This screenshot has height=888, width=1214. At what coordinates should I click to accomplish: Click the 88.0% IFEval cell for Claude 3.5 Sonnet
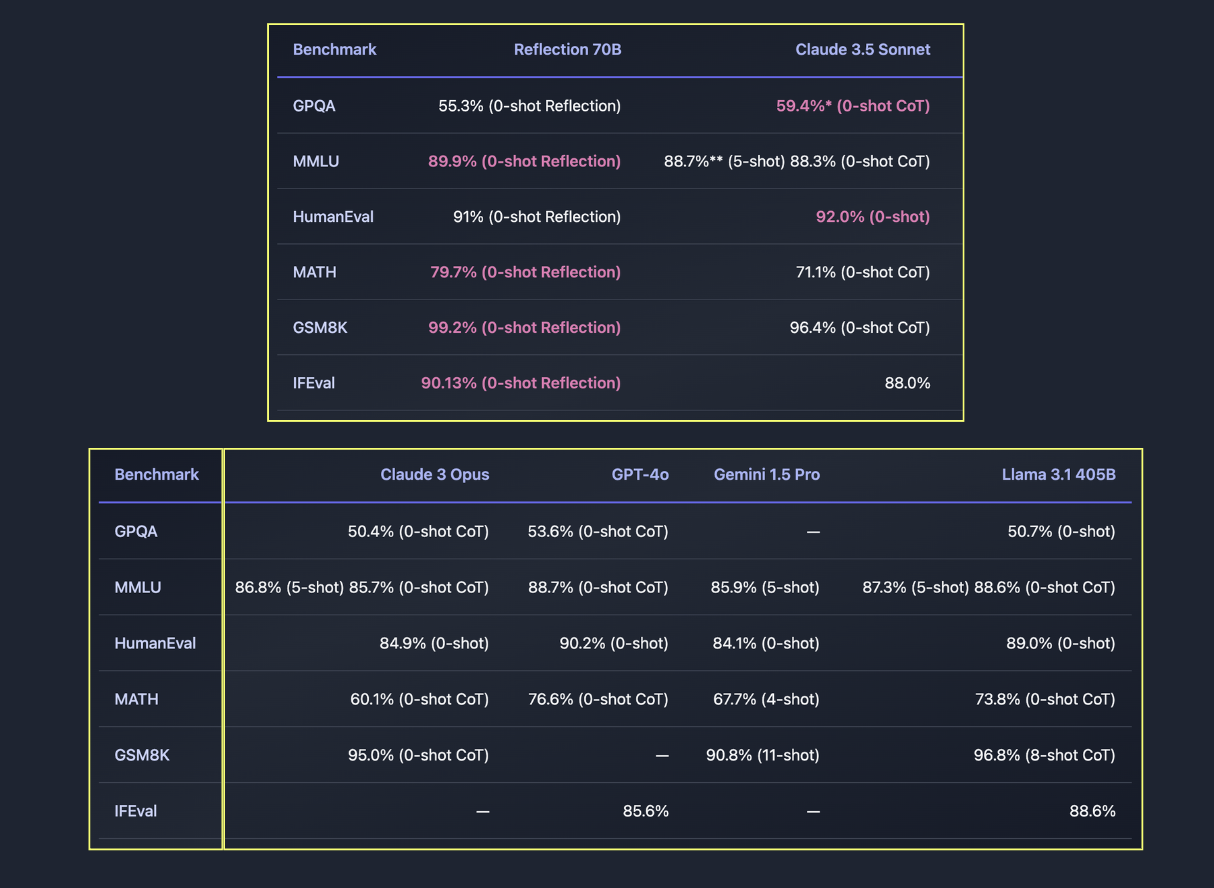pos(907,383)
